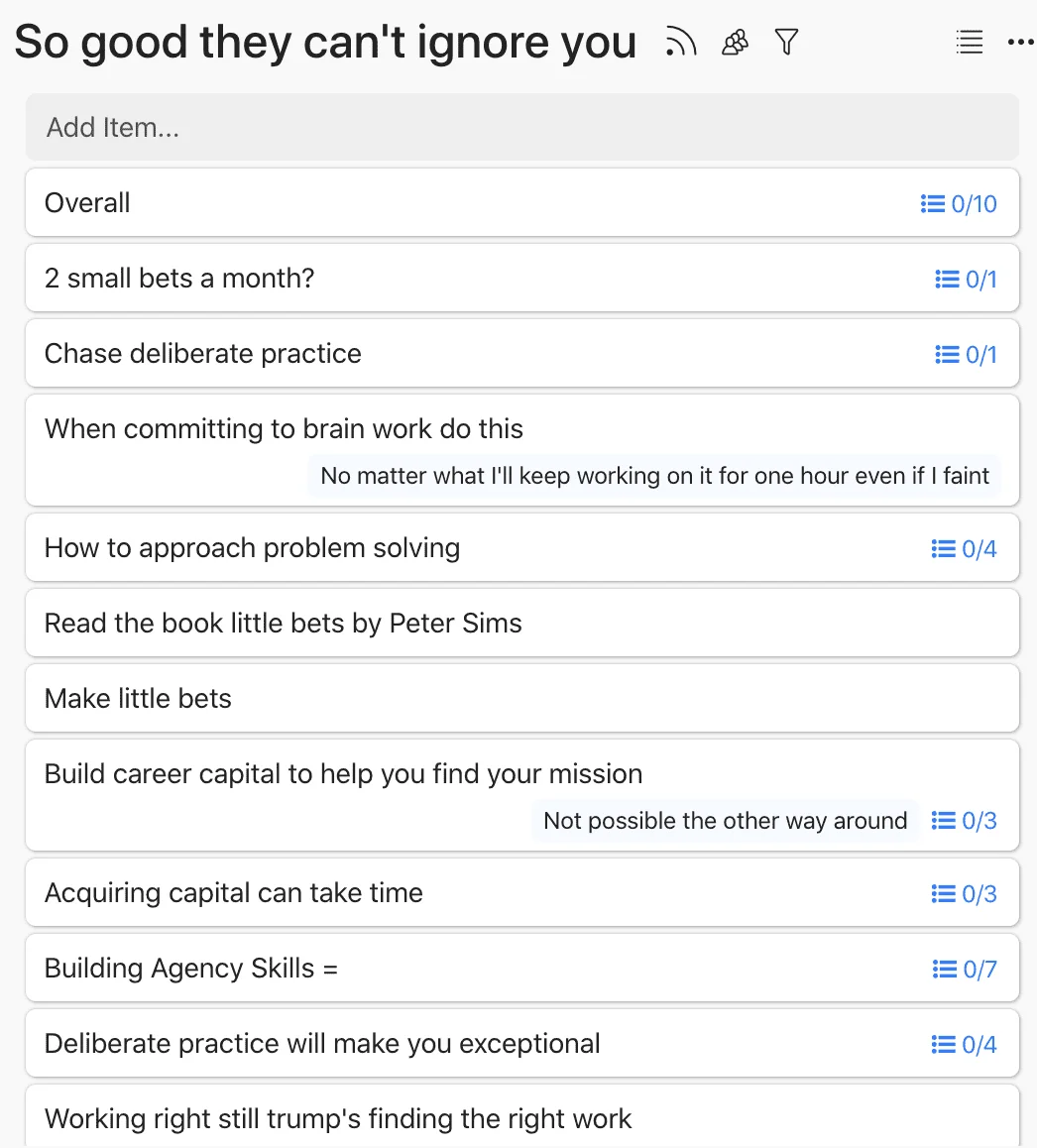Expand How to approach problem solving 0/4
The width and height of the screenshot is (1037, 1148).
click(964, 548)
